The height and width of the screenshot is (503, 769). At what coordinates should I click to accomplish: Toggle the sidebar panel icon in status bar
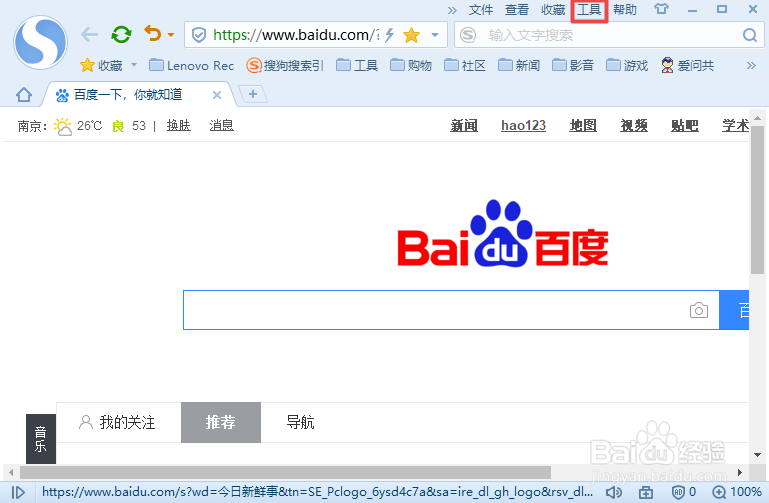[18, 492]
